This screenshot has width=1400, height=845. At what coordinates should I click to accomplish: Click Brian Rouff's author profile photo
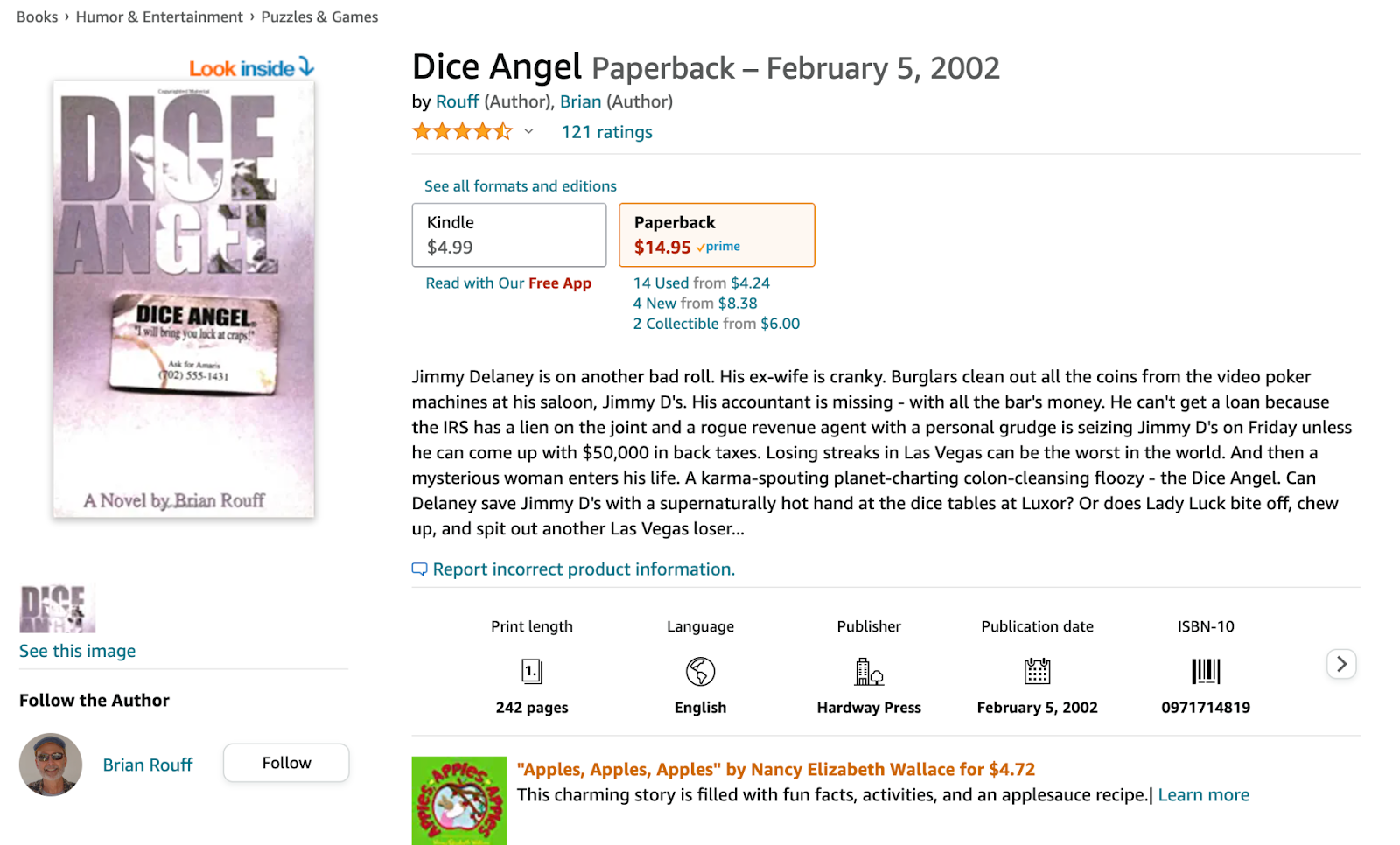tap(51, 765)
